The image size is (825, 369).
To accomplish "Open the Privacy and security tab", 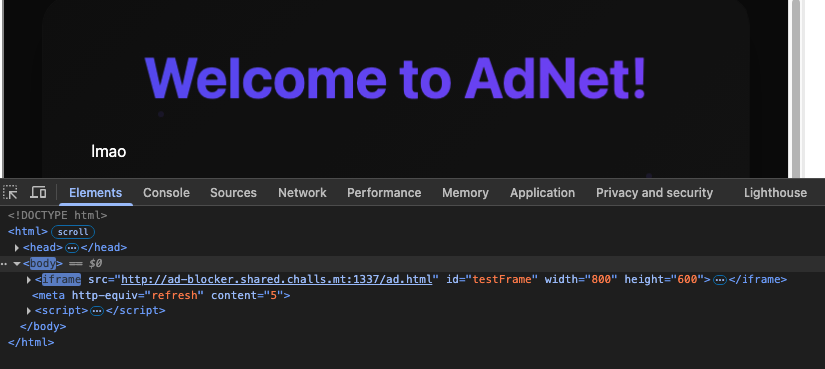I will tap(655, 193).
